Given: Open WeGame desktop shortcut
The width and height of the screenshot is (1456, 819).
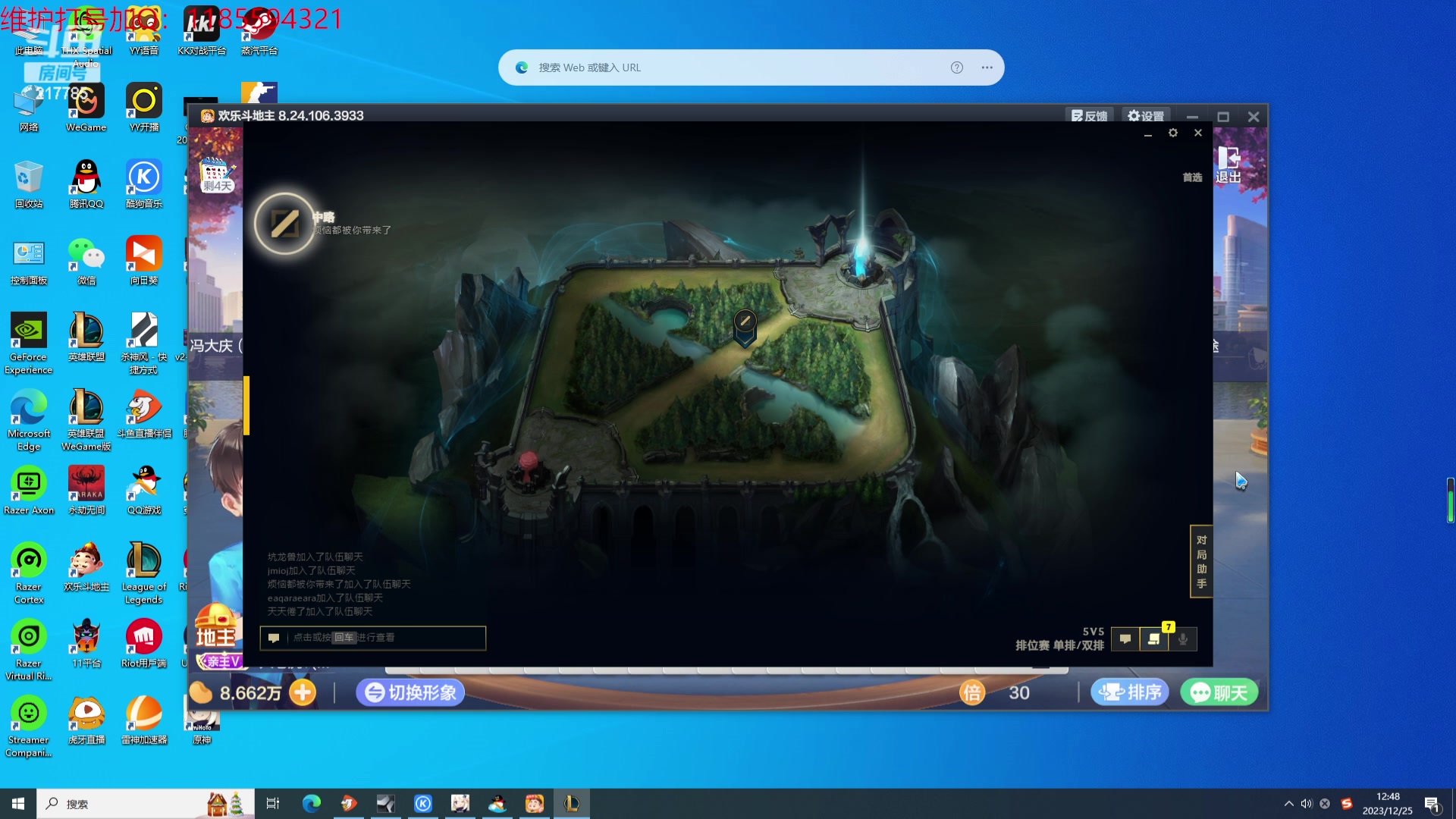Looking at the screenshot, I should (x=86, y=108).
